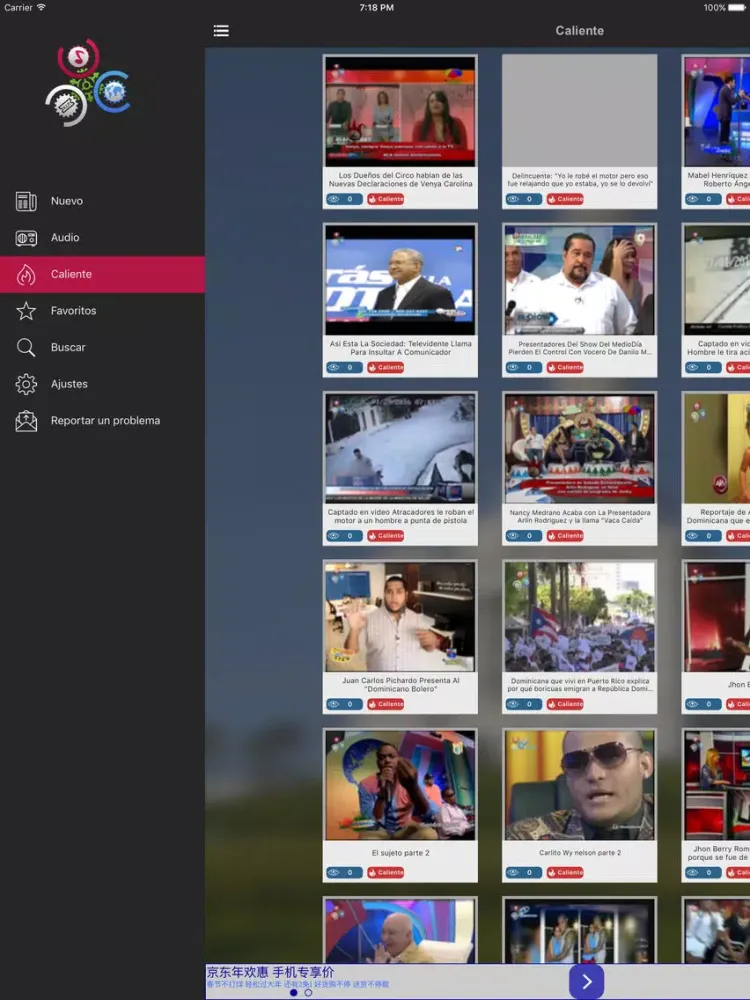Click the Buscar magnifier icon
This screenshot has height=1000, width=750.
point(26,348)
